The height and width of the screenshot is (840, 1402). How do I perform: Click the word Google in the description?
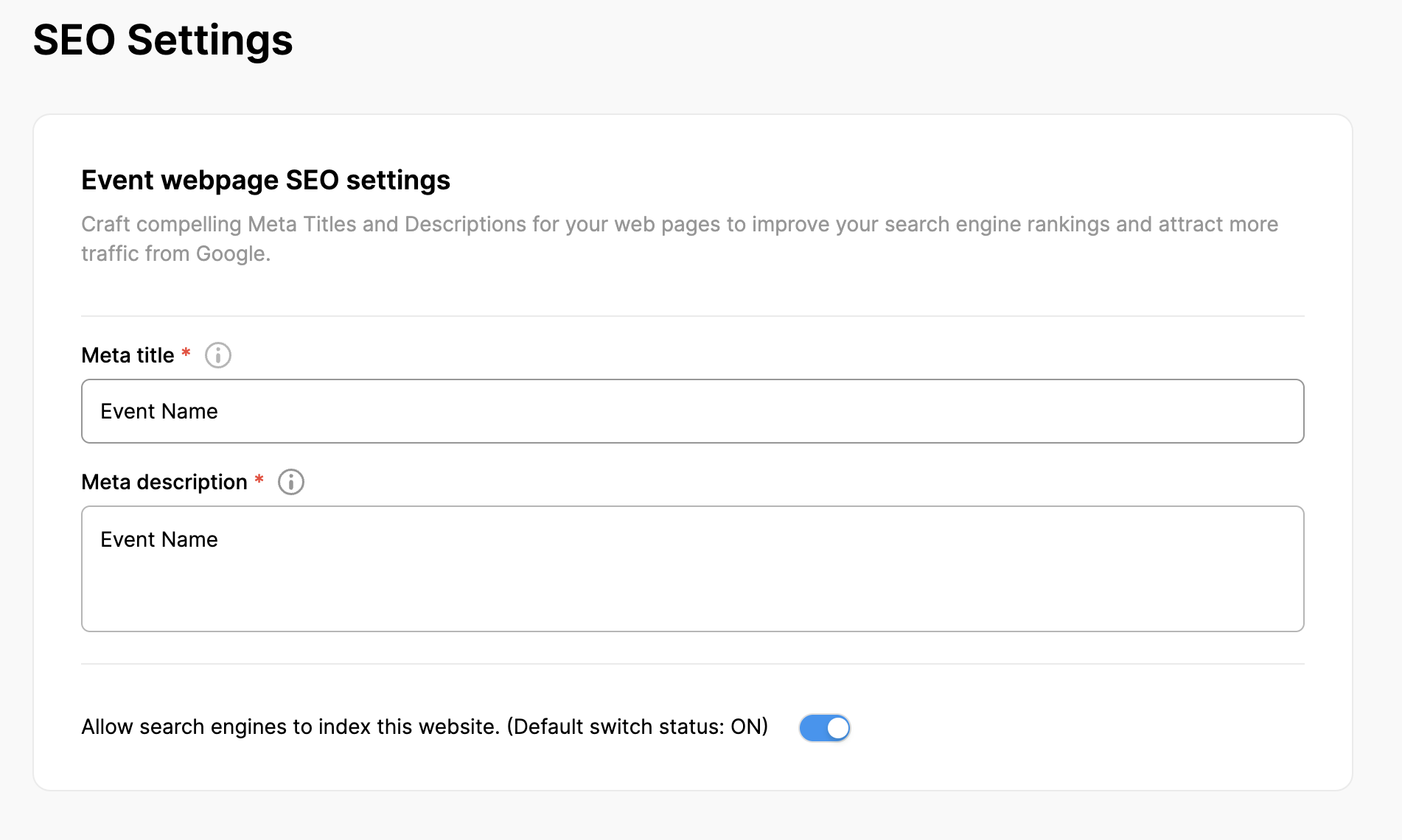[x=230, y=253]
